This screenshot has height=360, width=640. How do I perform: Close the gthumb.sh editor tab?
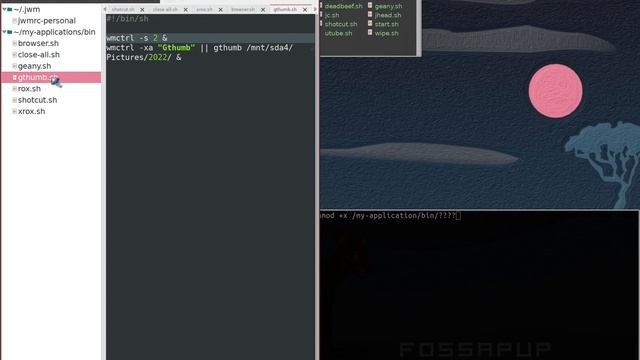click(305, 10)
